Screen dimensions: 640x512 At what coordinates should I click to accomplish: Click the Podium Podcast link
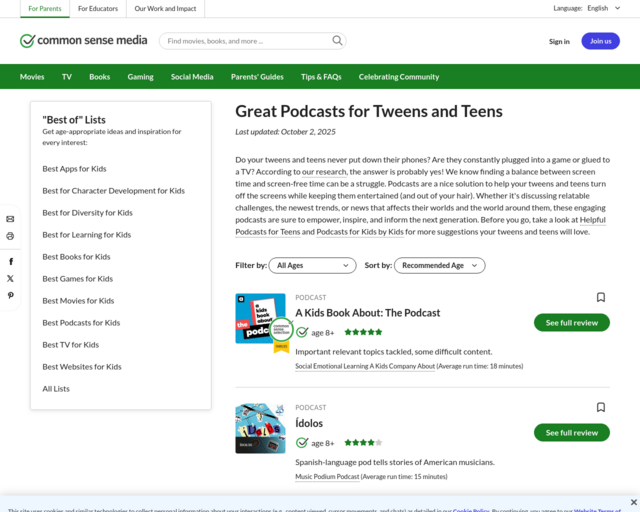click(337, 476)
